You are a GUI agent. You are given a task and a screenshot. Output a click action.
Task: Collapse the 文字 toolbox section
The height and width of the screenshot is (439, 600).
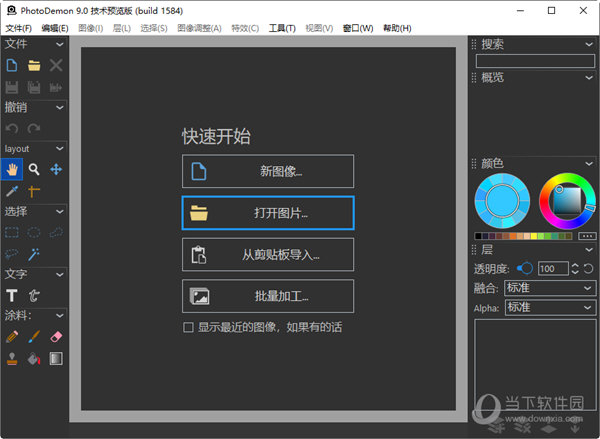[x=60, y=274]
